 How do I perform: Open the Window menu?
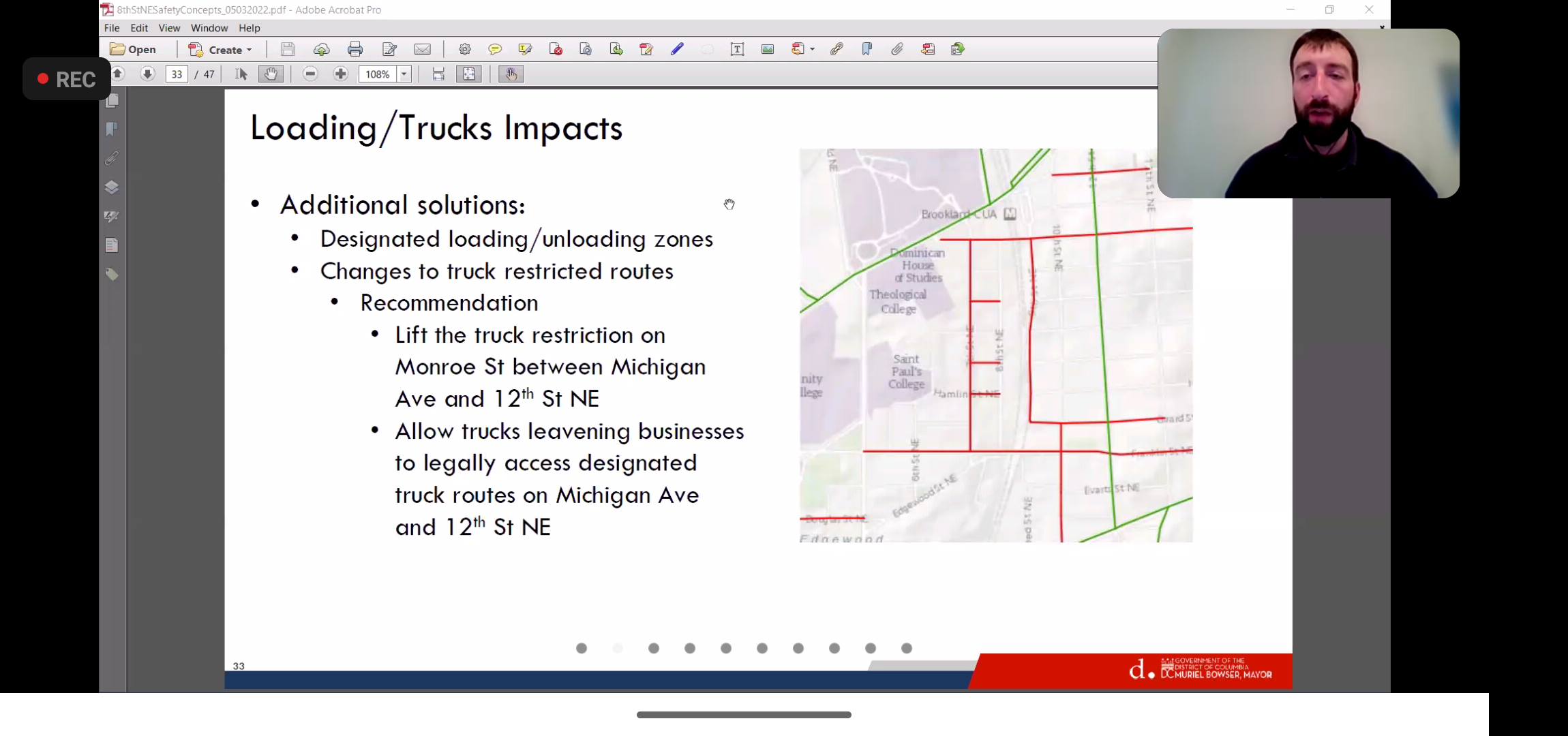coord(209,28)
